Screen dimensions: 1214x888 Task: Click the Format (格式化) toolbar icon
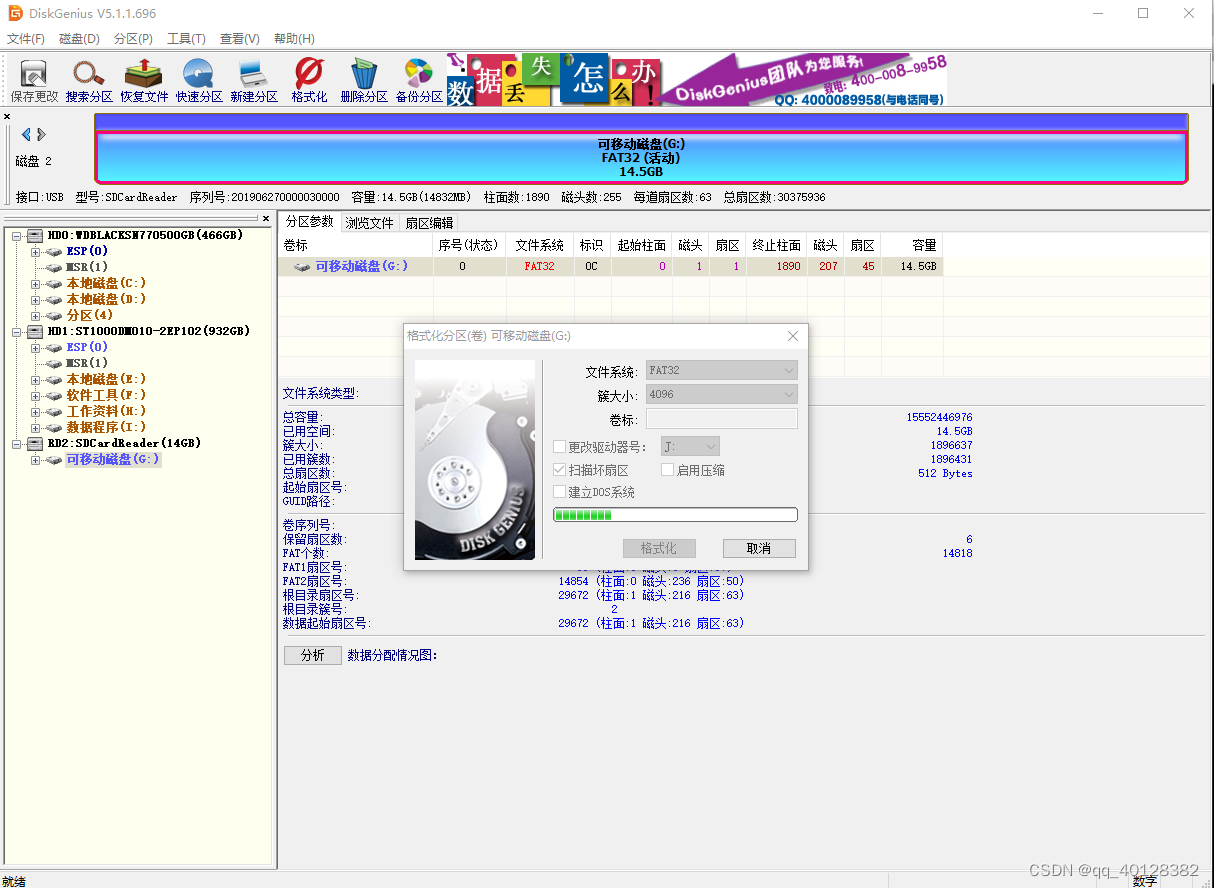pyautogui.click(x=309, y=80)
